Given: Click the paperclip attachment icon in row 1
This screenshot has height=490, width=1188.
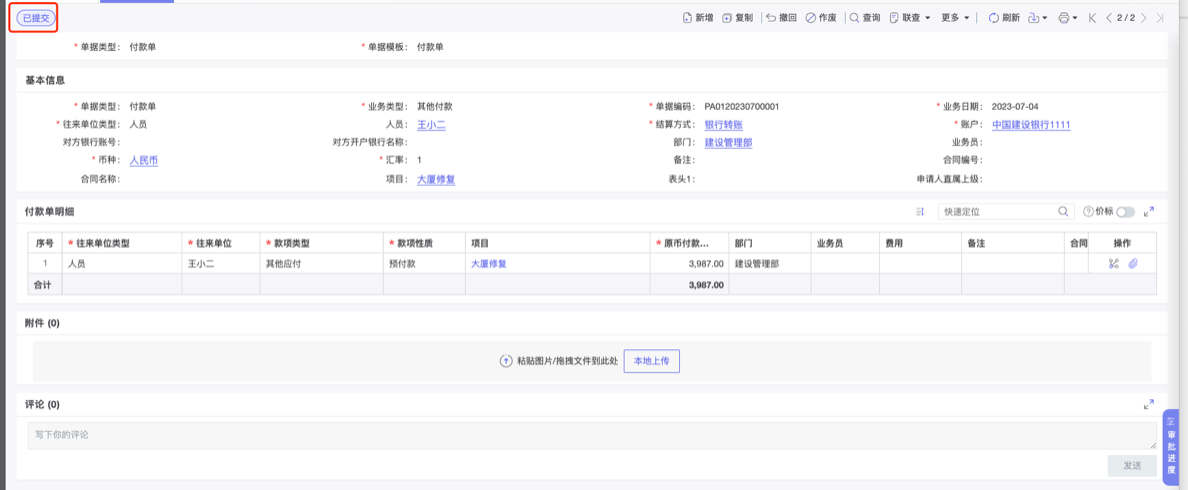Looking at the screenshot, I should pos(1133,264).
